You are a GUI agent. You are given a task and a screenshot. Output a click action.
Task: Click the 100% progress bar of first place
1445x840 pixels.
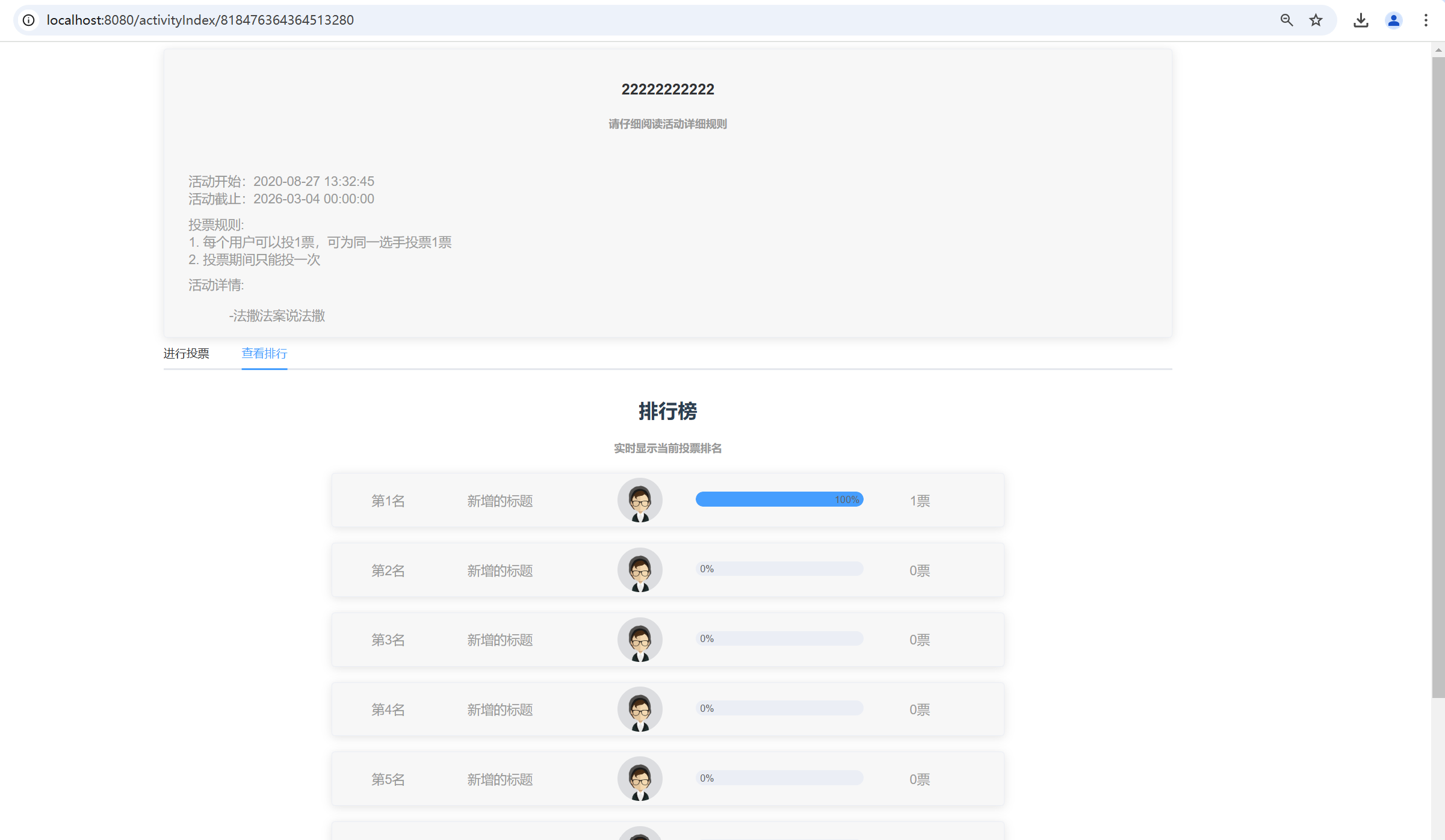click(x=779, y=499)
